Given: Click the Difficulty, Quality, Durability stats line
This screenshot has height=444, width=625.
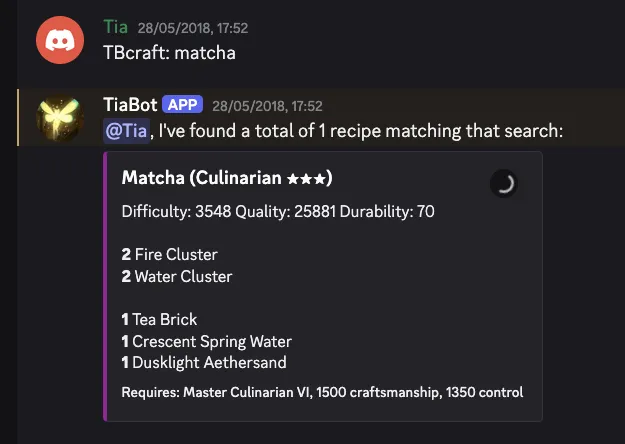Looking at the screenshot, I should [278, 212].
